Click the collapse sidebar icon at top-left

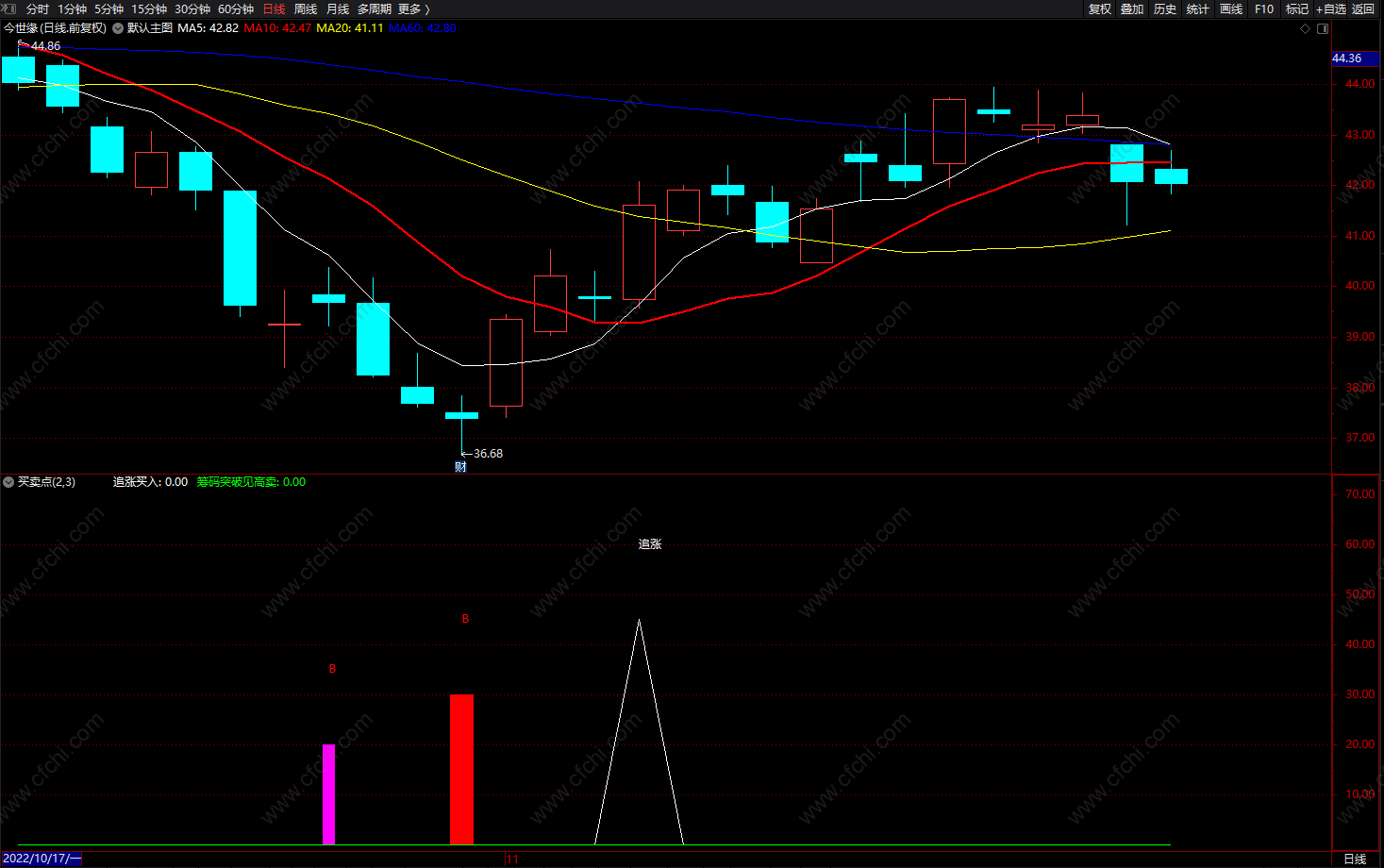(x=9, y=8)
